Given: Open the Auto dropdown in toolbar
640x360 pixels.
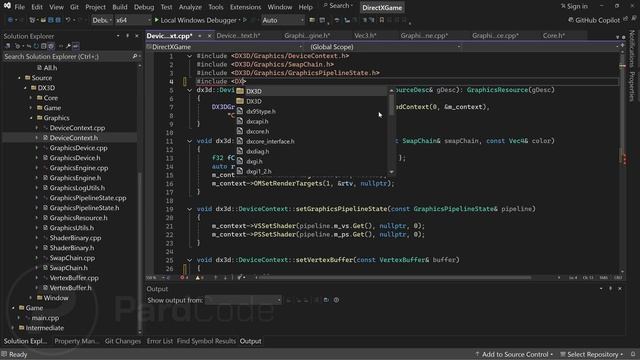Looking at the screenshot, I should click(x=283, y=20).
